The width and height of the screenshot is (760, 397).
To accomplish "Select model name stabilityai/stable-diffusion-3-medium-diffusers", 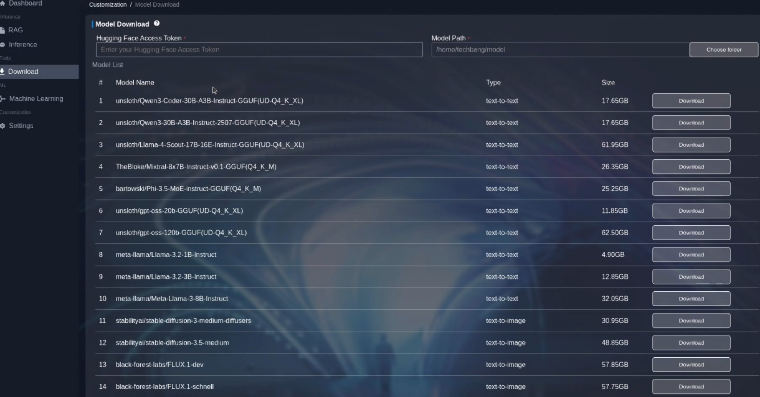I will click(183, 320).
